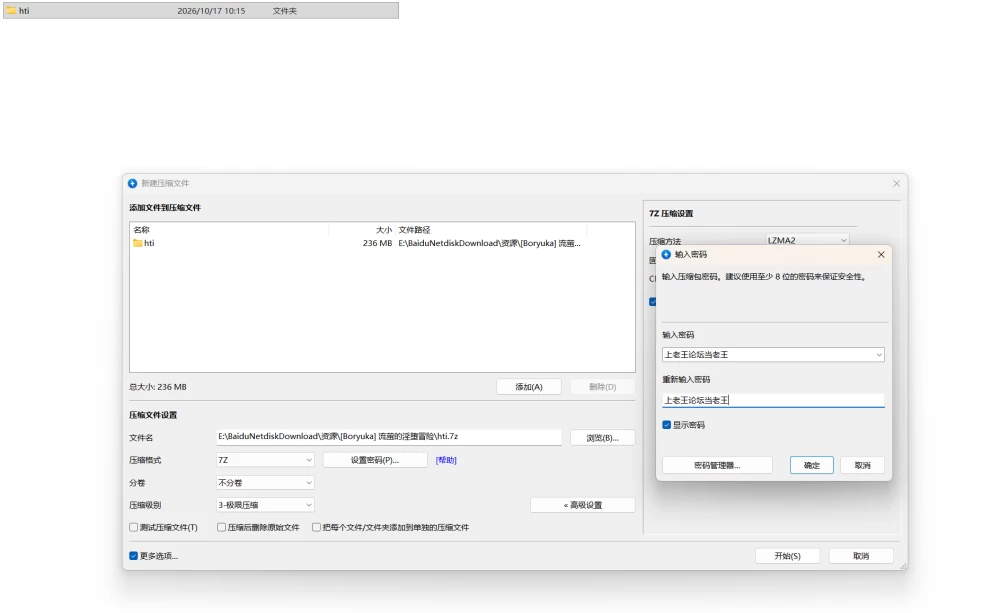Expand the LZMA2 compression method dropdown
The width and height of the screenshot is (1000, 613).
[x=807, y=240]
